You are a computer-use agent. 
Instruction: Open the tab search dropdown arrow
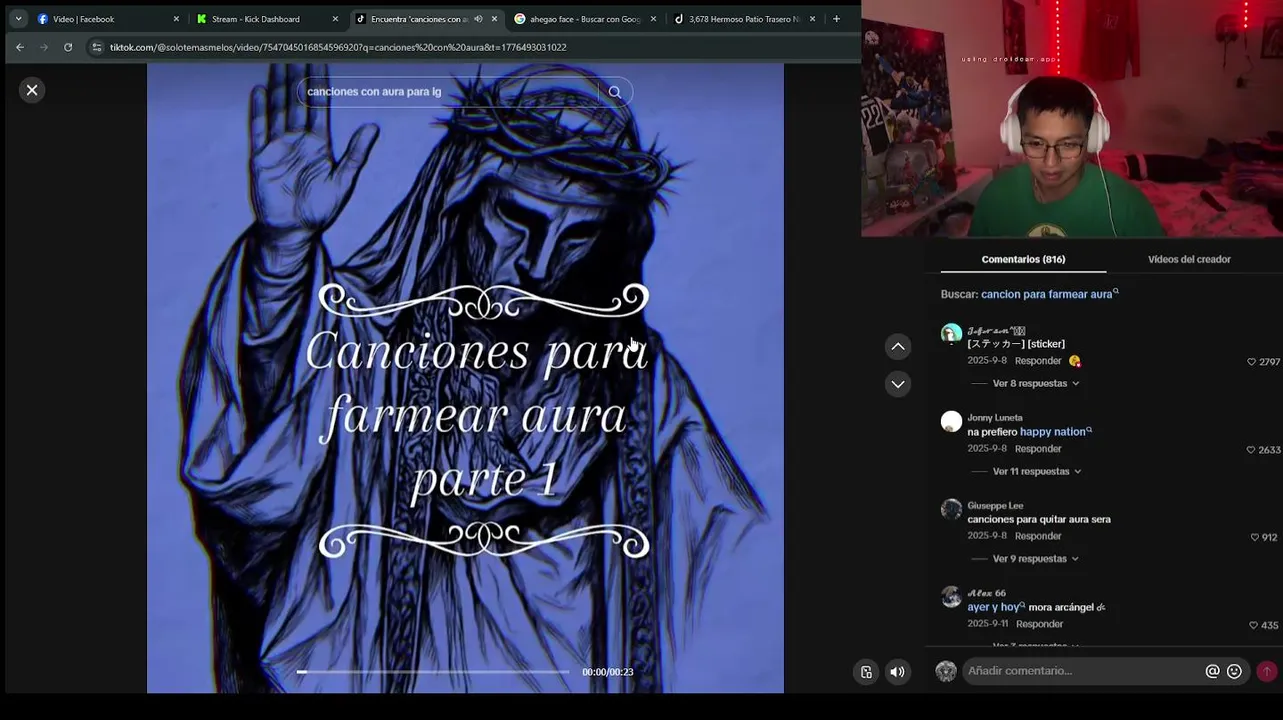(18, 19)
